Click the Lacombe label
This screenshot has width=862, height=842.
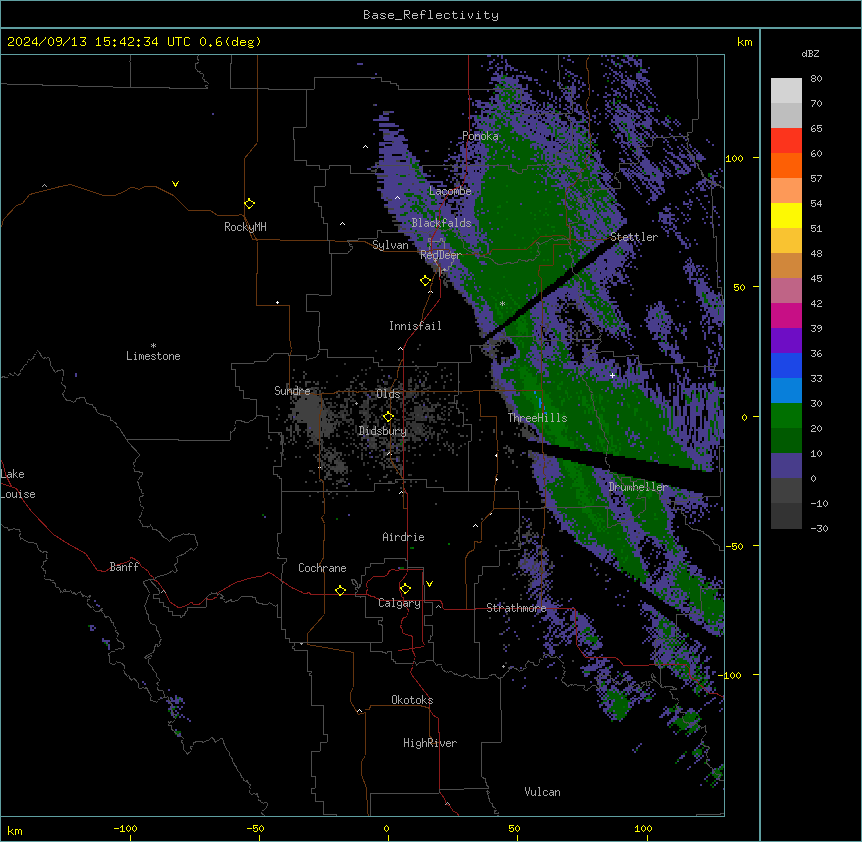point(450,191)
